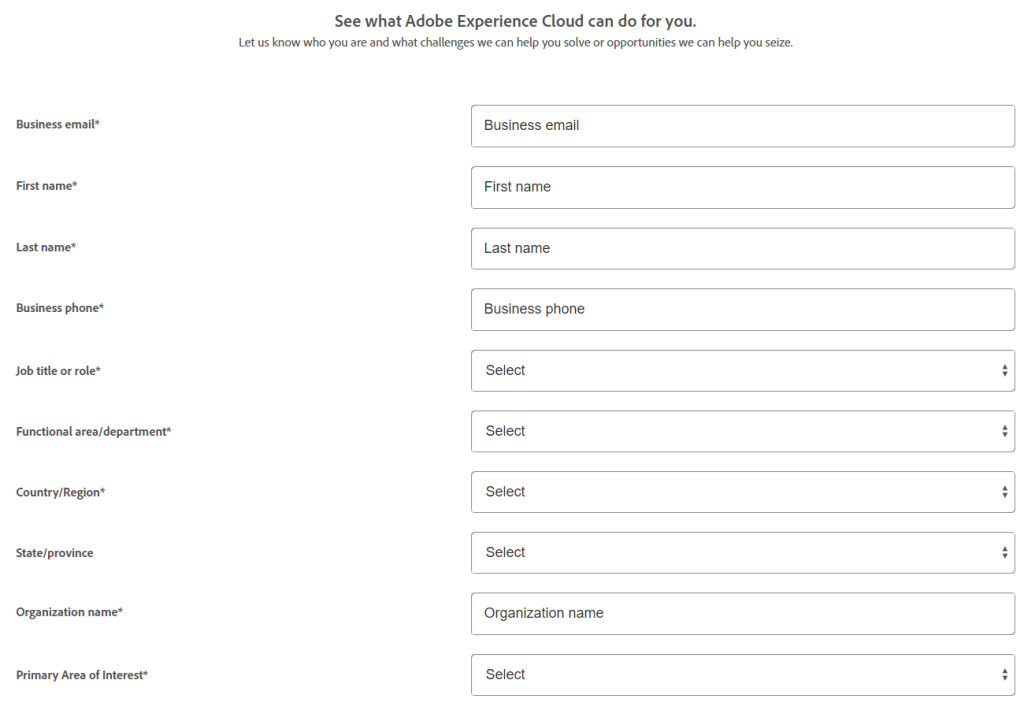Click the 'Organization name*' label text

click(x=69, y=612)
